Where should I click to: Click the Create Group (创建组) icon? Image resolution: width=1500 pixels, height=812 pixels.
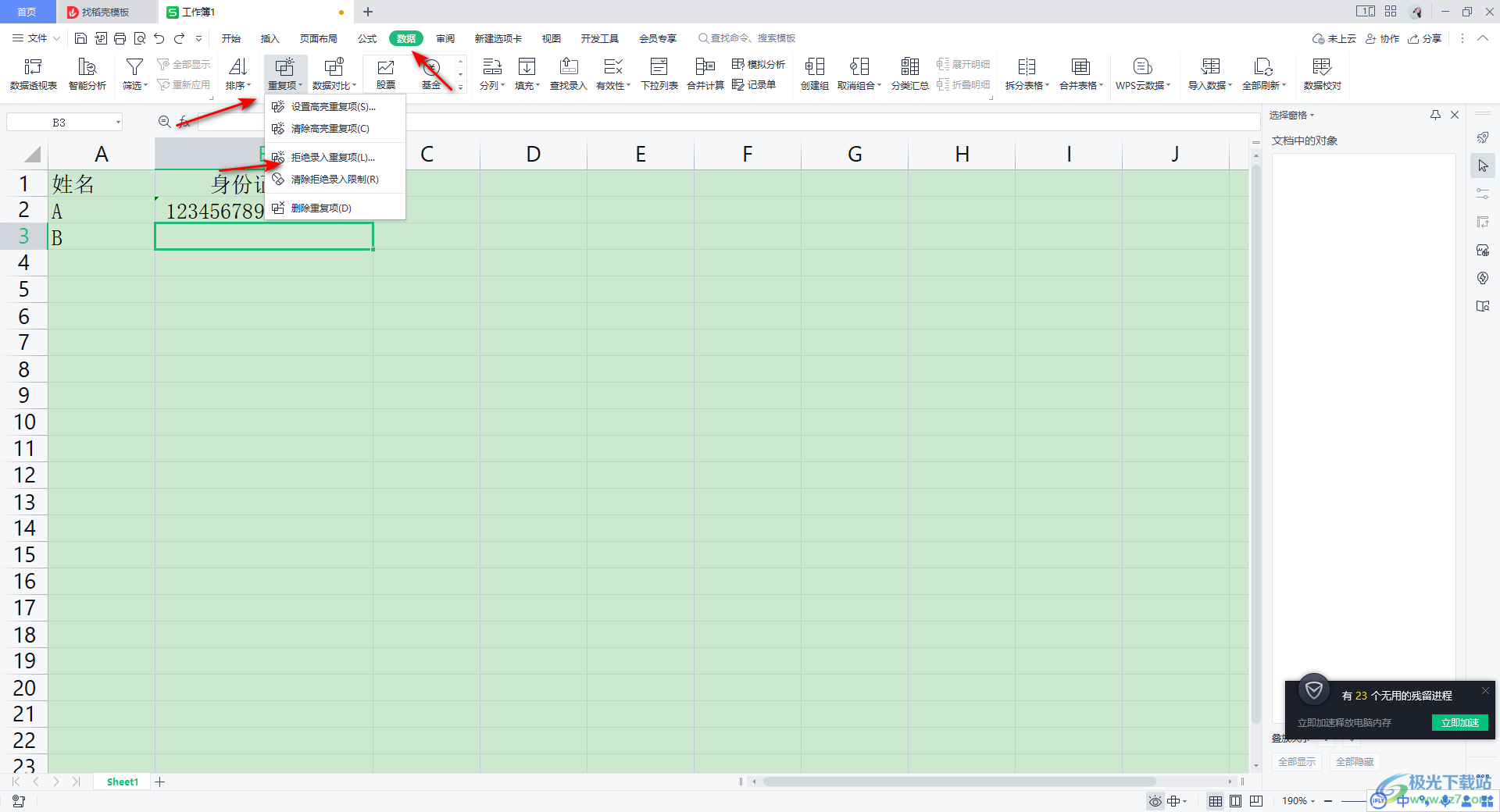click(x=815, y=67)
